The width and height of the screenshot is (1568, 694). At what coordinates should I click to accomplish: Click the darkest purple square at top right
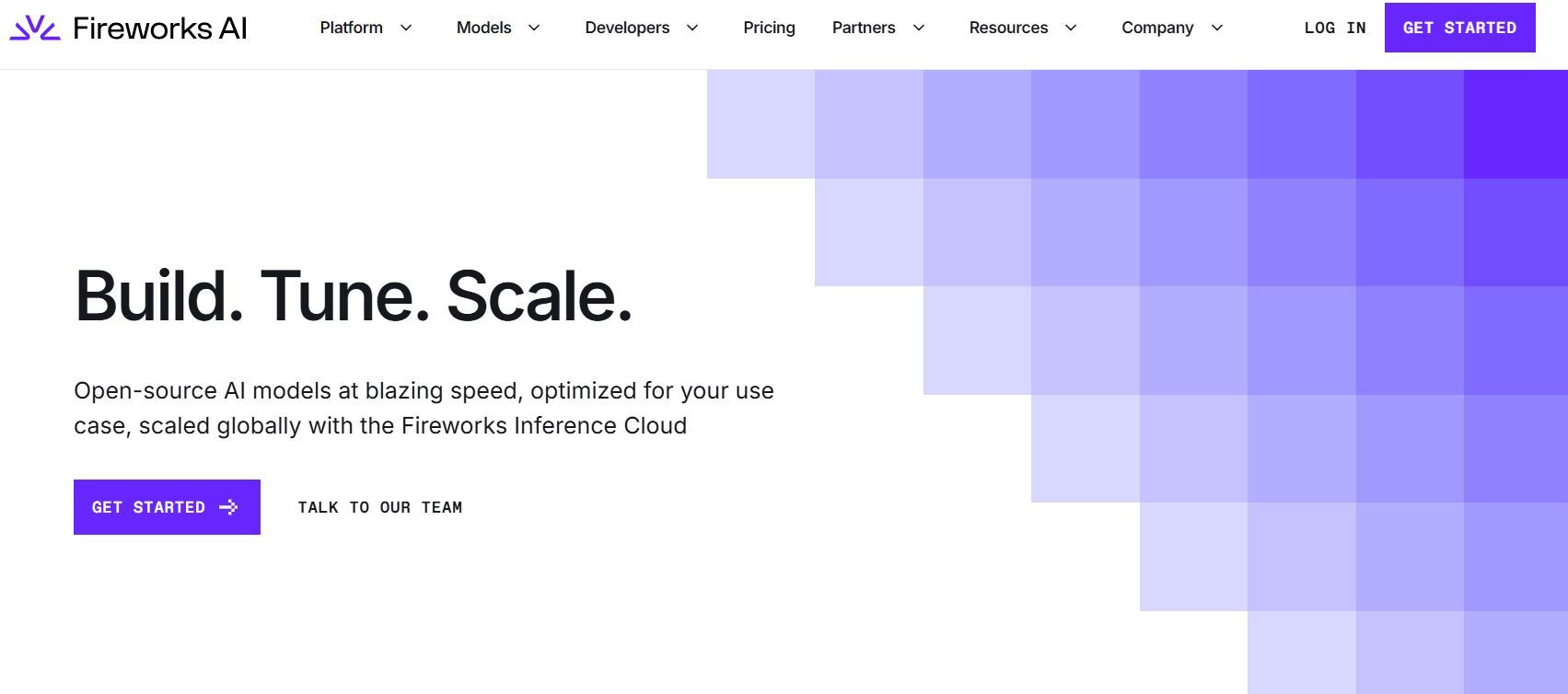(1516, 124)
